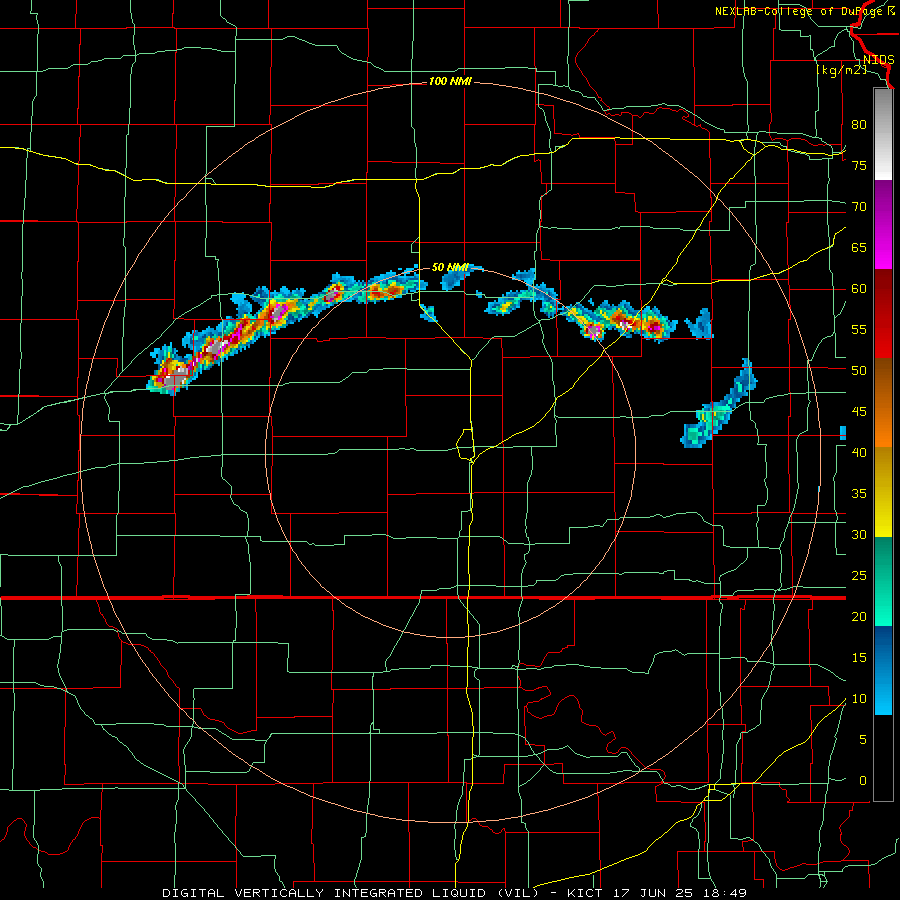This screenshot has width=900, height=900.
Task: Pick the 35 scale value
Action: pyautogui.click(x=859, y=494)
